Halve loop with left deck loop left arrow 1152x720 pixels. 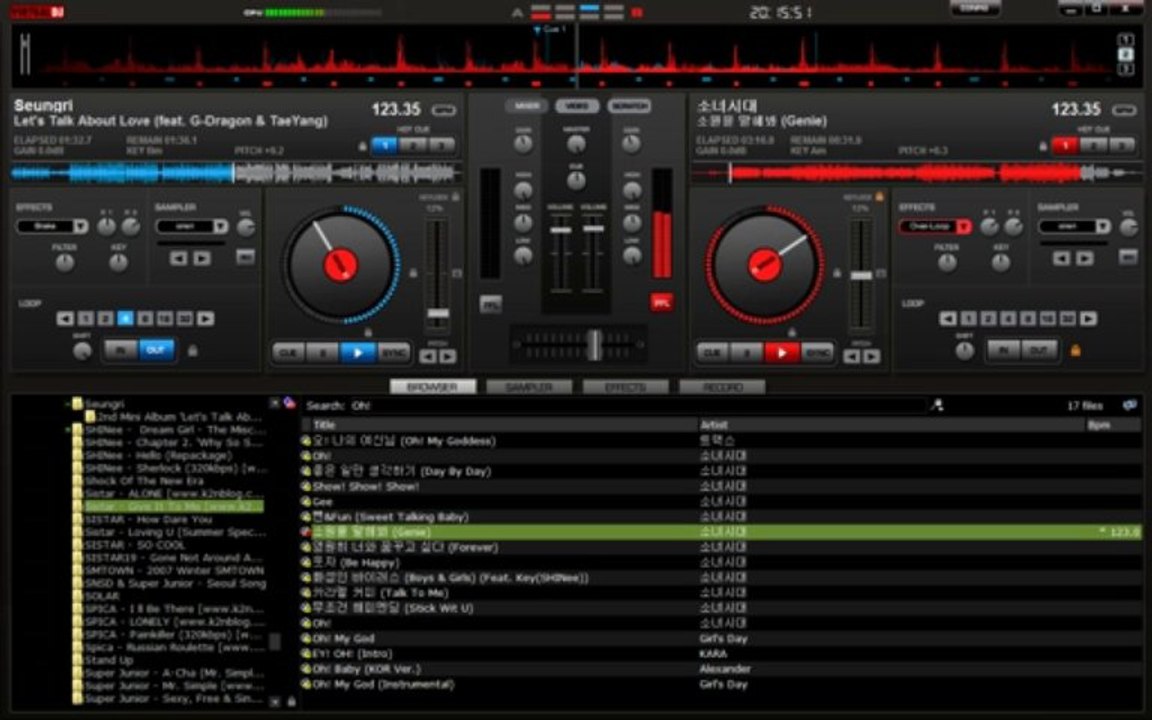65,318
